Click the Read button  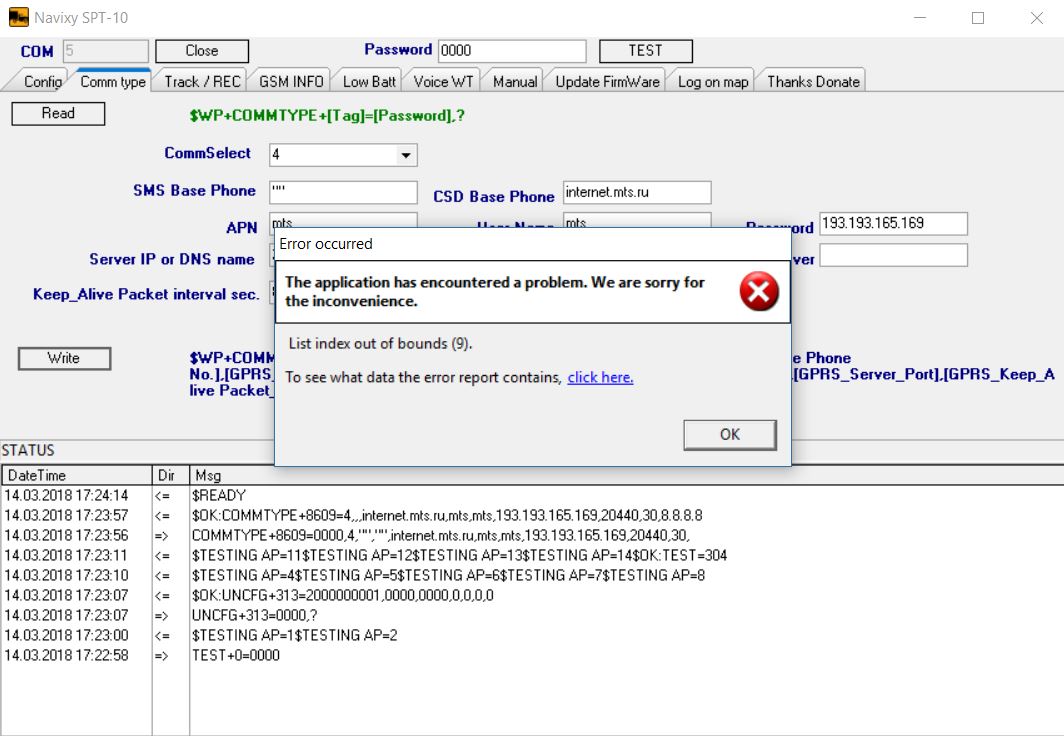(x=58, y=114)
